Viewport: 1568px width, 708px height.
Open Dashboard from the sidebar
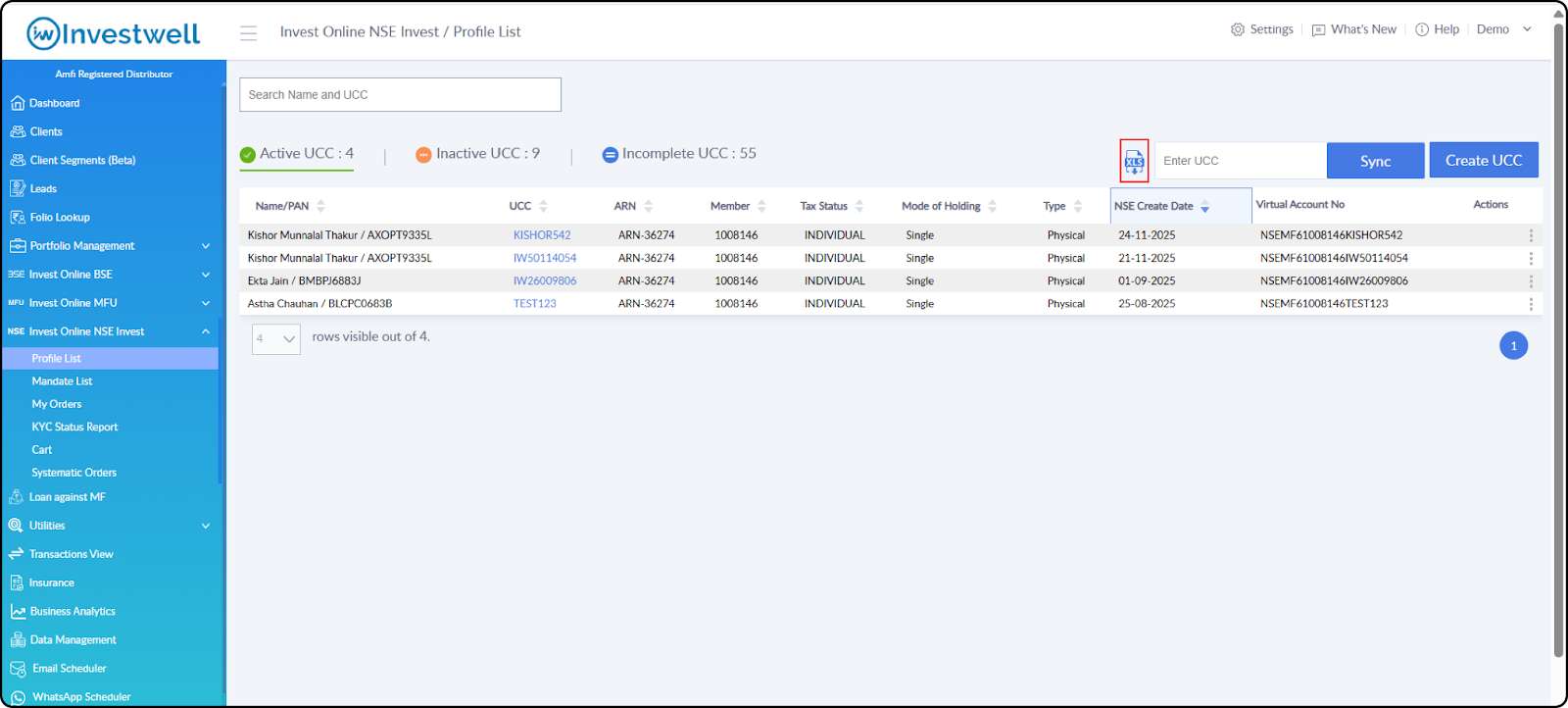(x=45, y=103)
